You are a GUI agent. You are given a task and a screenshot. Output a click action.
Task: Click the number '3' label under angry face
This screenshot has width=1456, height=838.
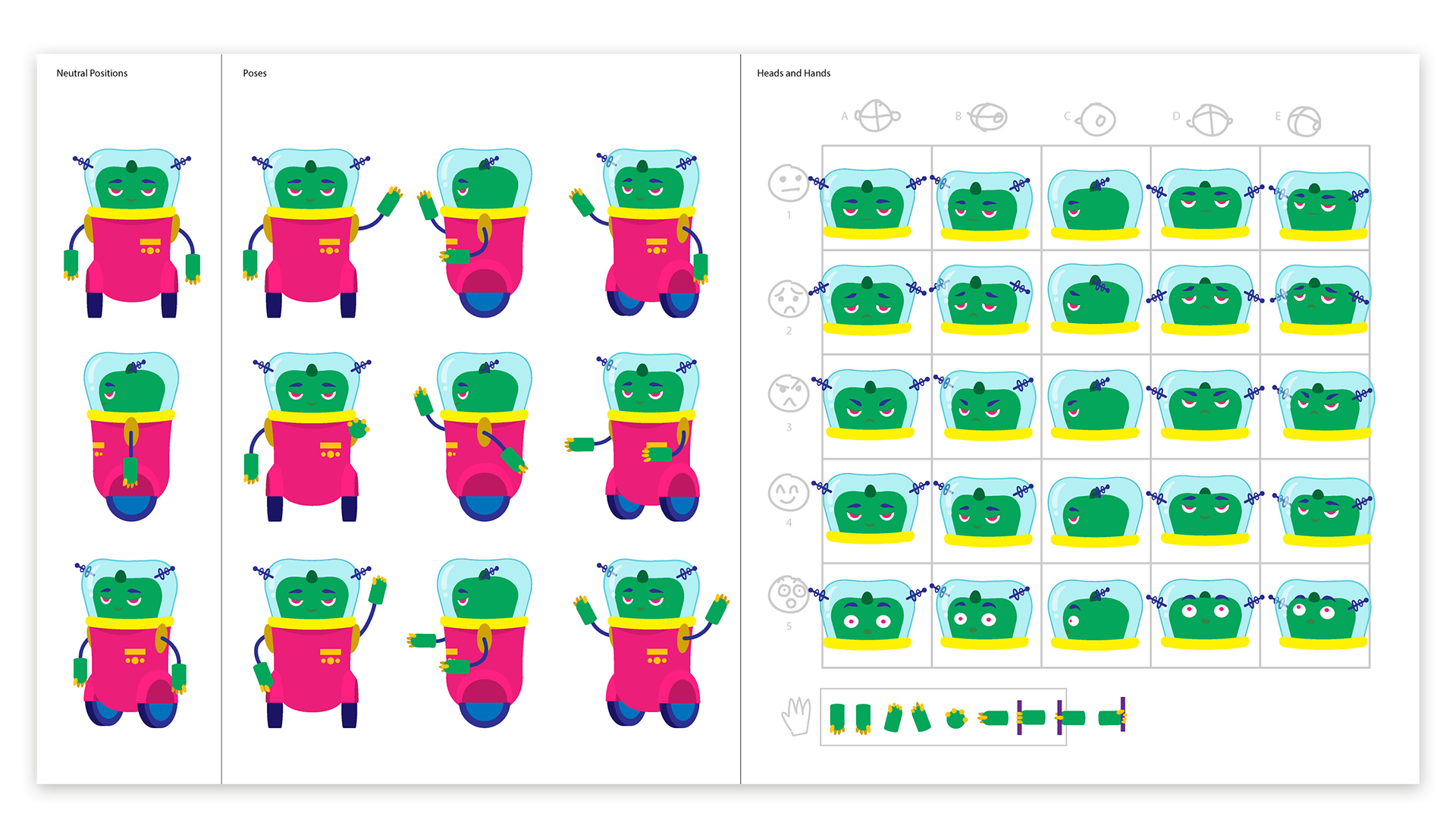pos(789,428)
